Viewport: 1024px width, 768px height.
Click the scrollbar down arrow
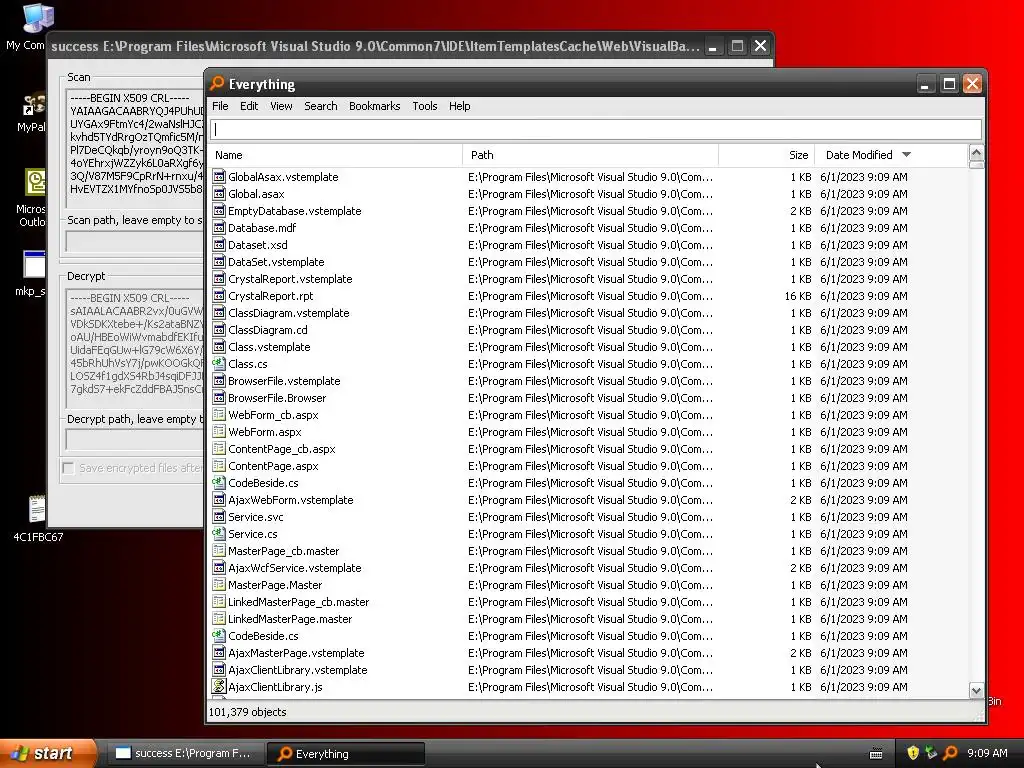976,690
